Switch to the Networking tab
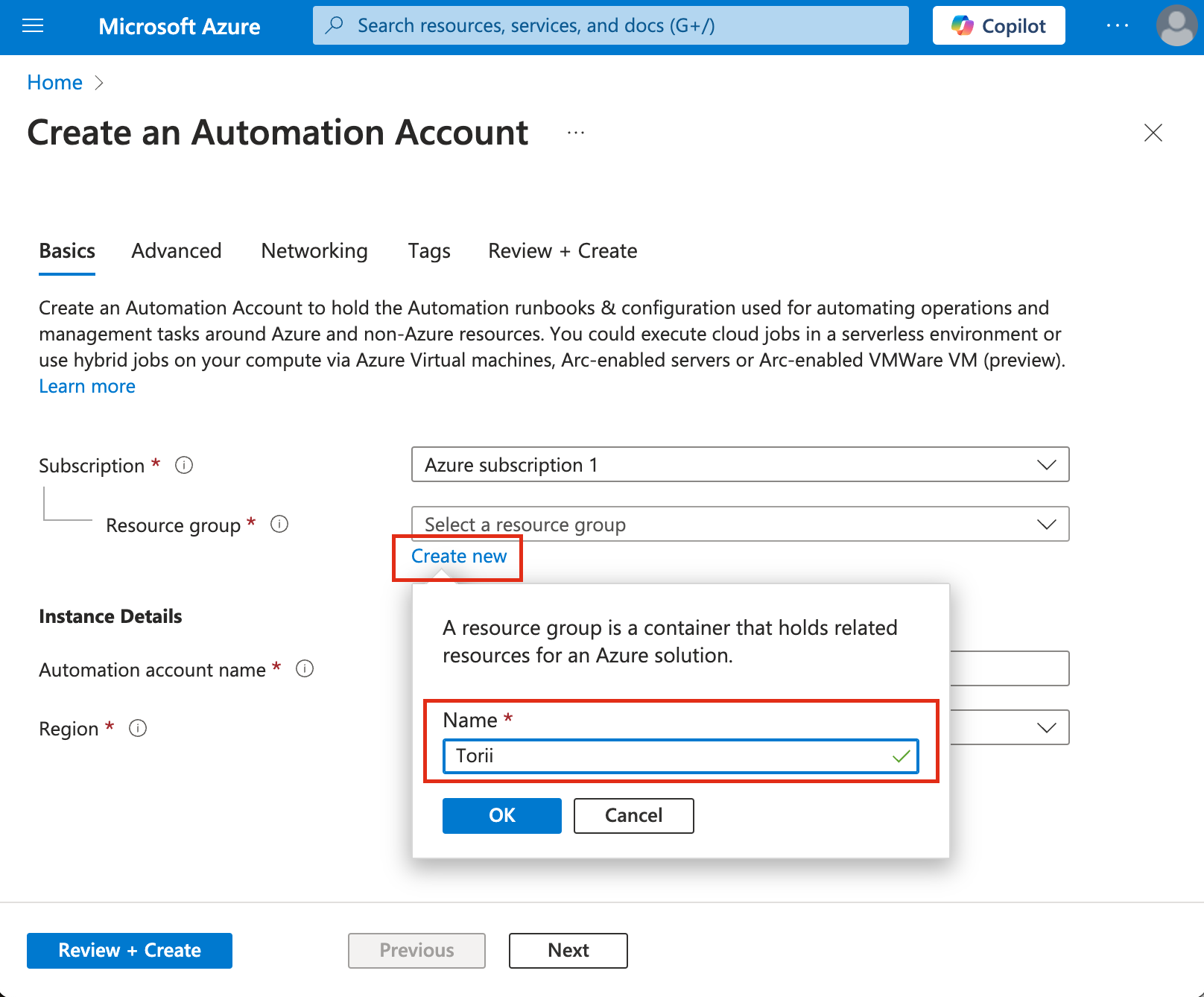This screenshot has width=1204, height=997. pyautogui.click(x=314, y=251)
